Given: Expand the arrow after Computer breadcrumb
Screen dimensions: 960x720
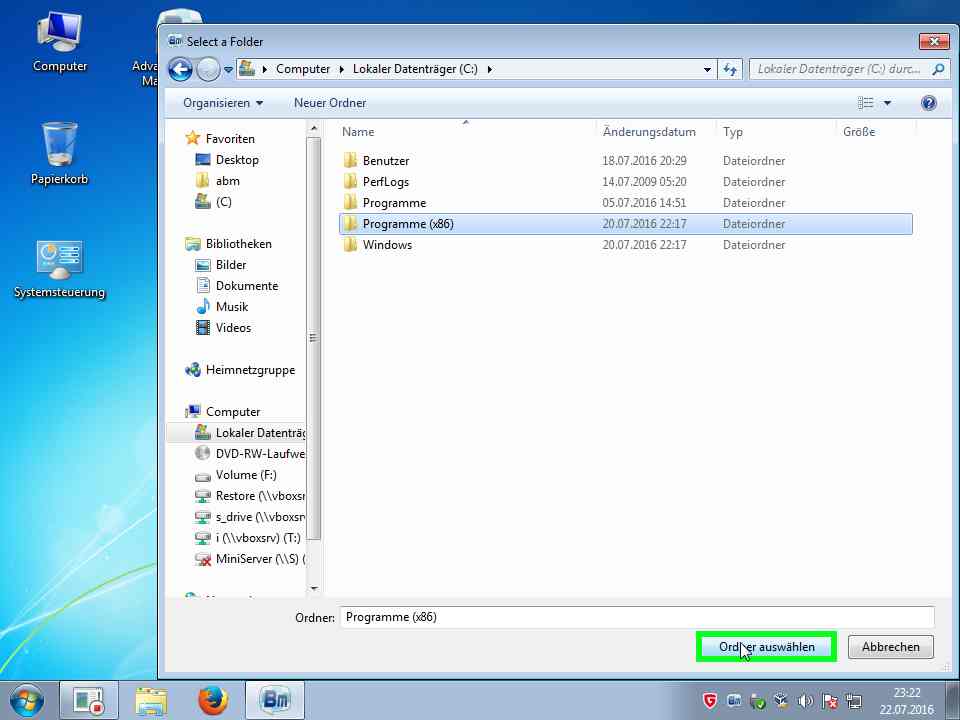Looking at the screenshot, I should click(342, 70).
